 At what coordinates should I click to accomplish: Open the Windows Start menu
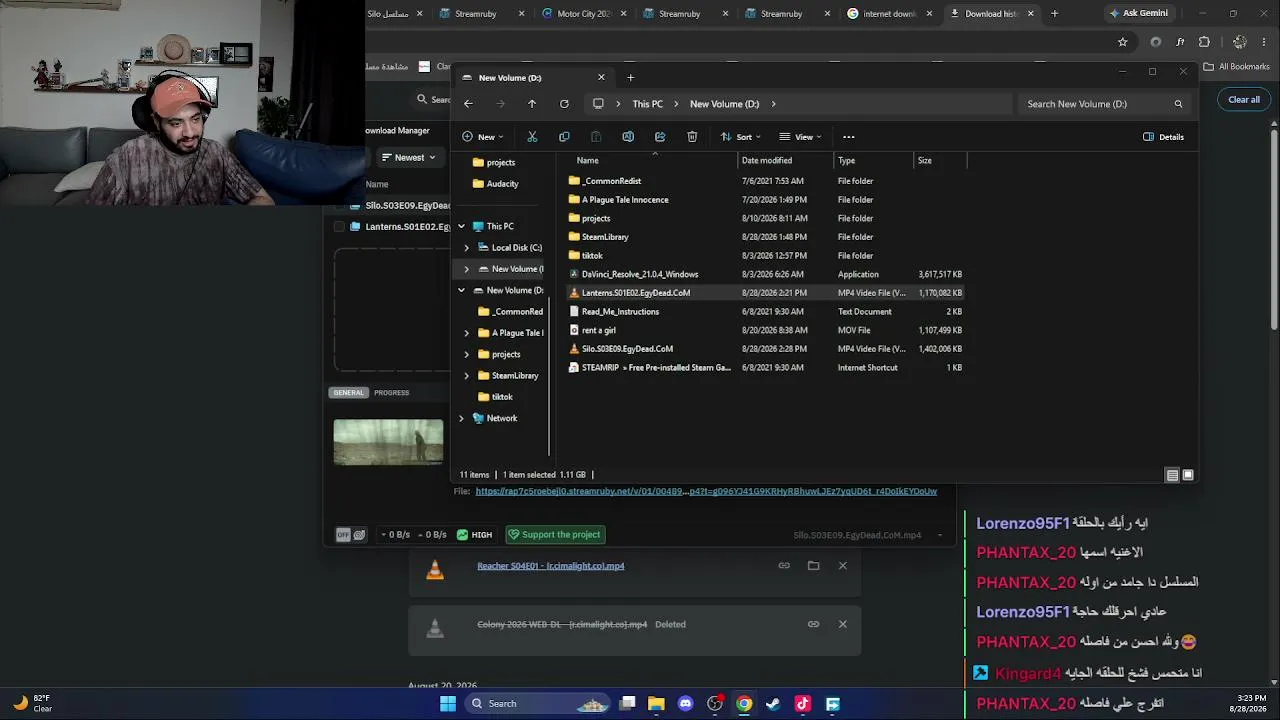tap(448, 704)
